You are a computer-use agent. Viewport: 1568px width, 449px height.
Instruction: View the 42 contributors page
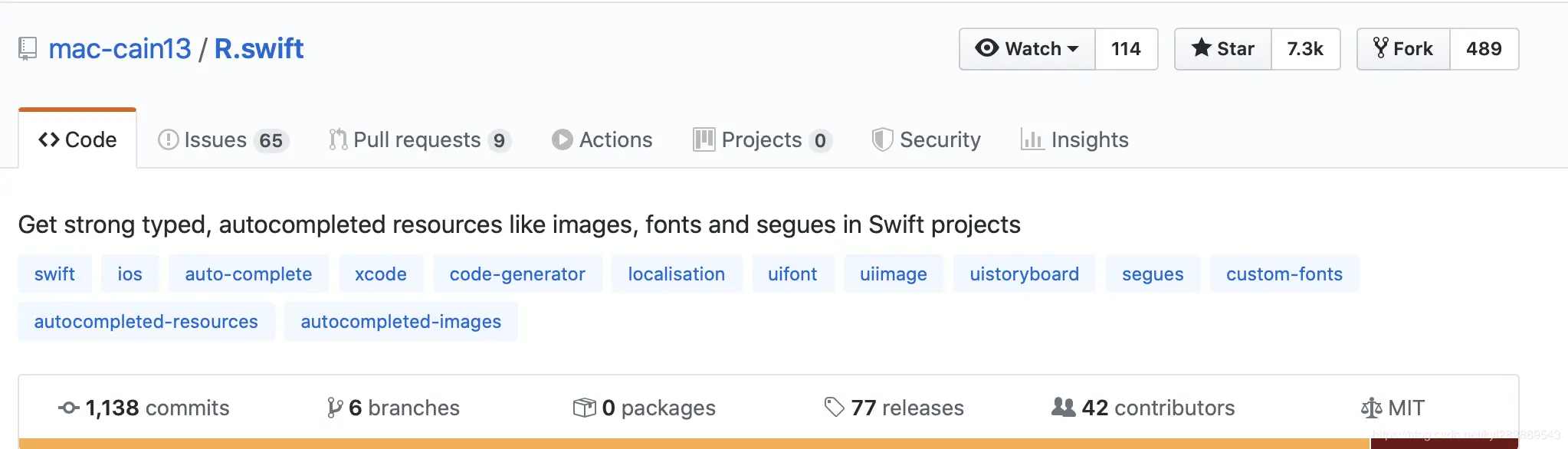click(x=1143, y=408)
